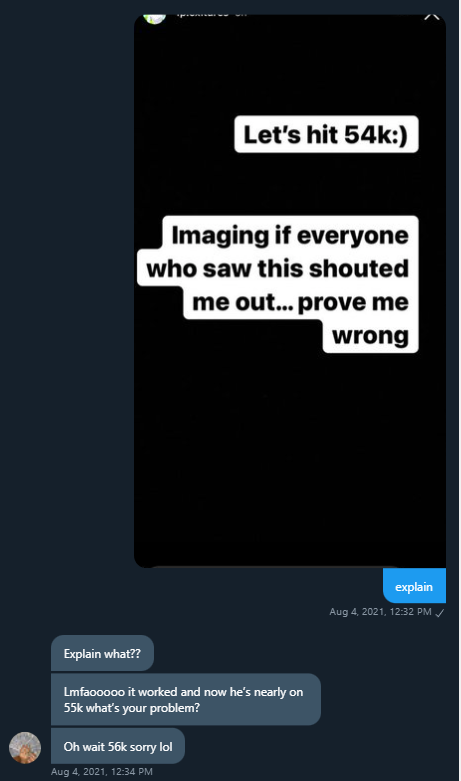461x781 pixels.
Task: Click the "Aug 4, 2021, 12:32 PM" timestamp
Action: (380, 612)
